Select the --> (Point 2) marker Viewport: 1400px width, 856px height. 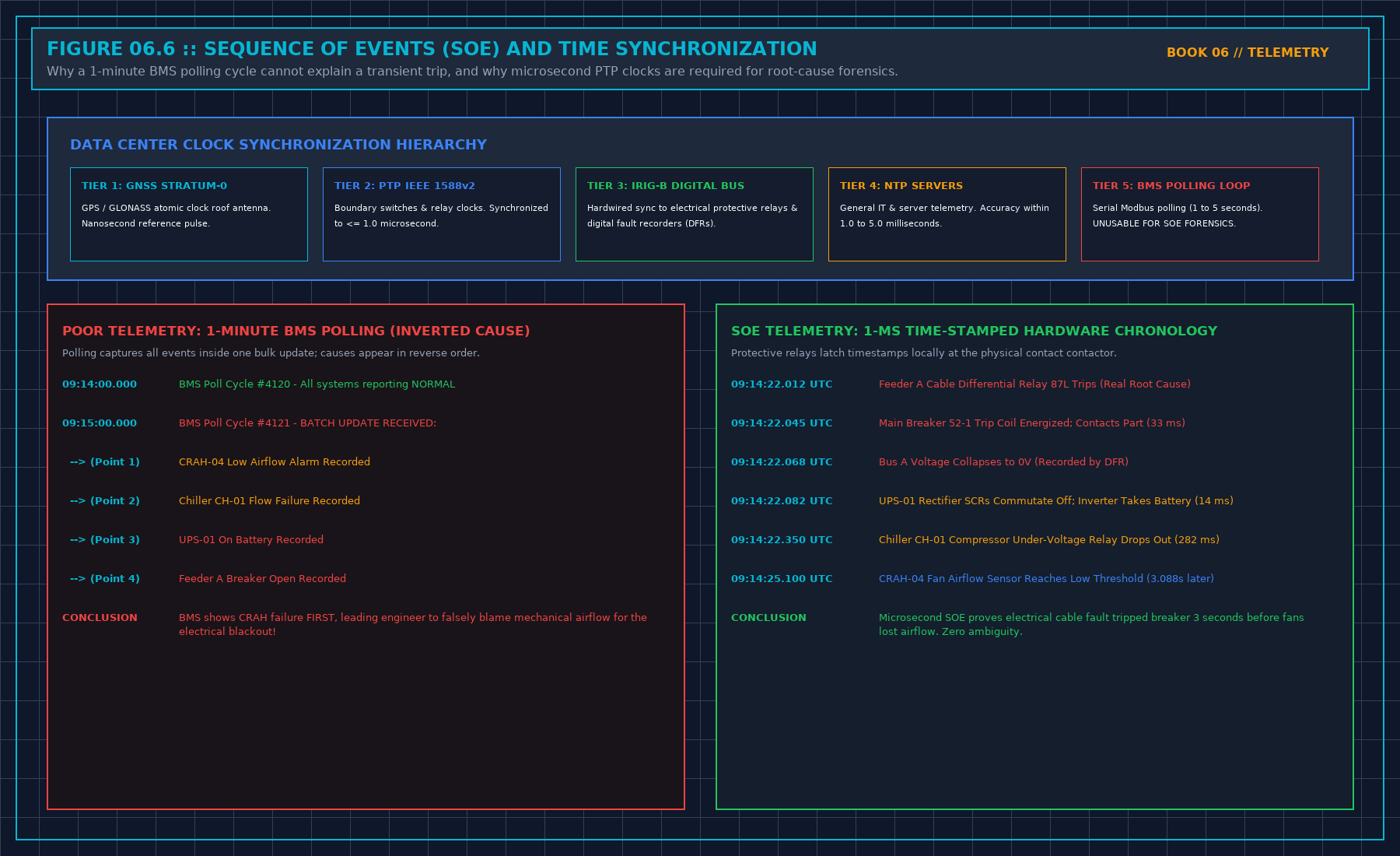coord(105,501)
